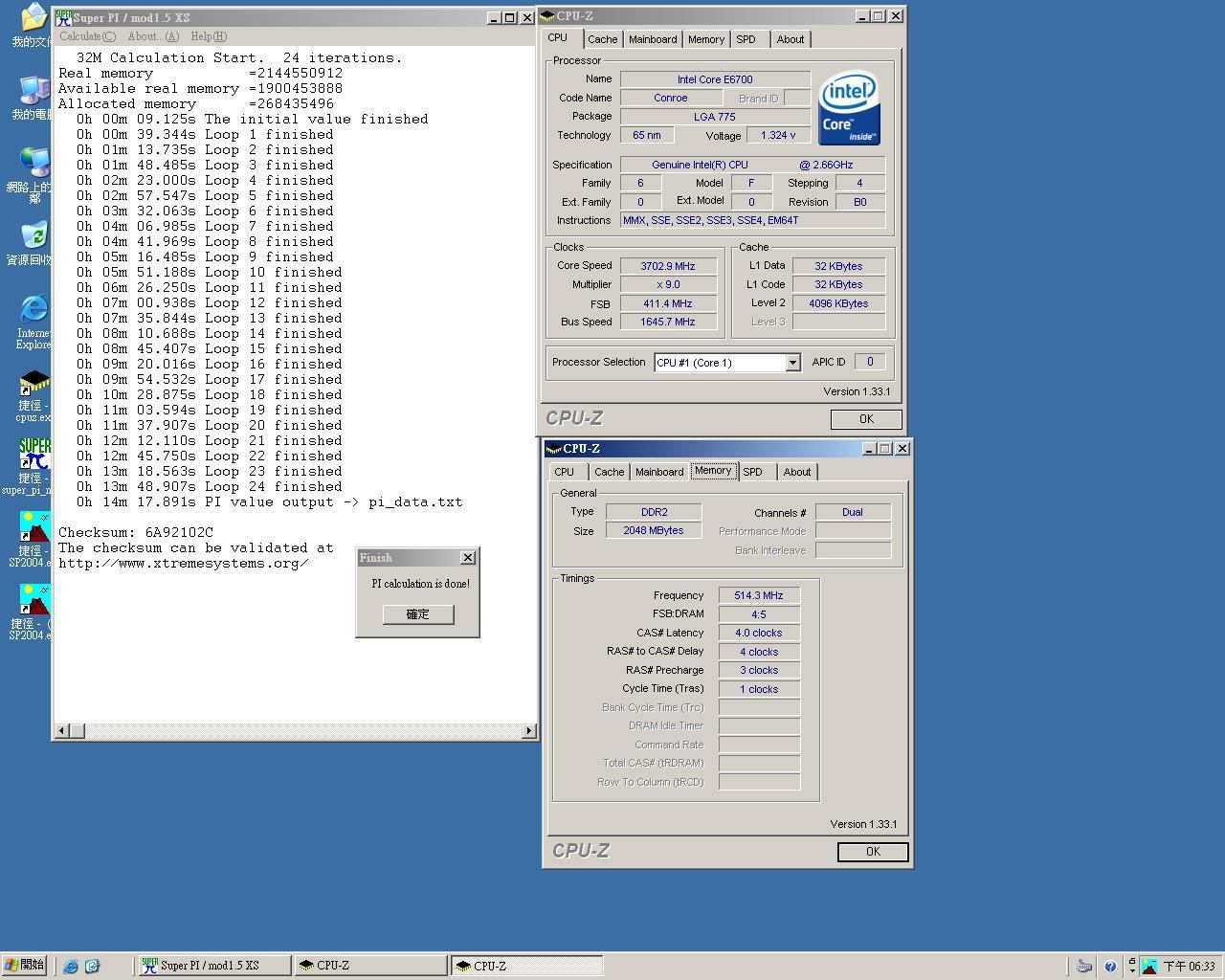Viewport: 1225px width, 980px height.
Task: Switch to About tab in top CPU-Z
Action: [791, 39]
